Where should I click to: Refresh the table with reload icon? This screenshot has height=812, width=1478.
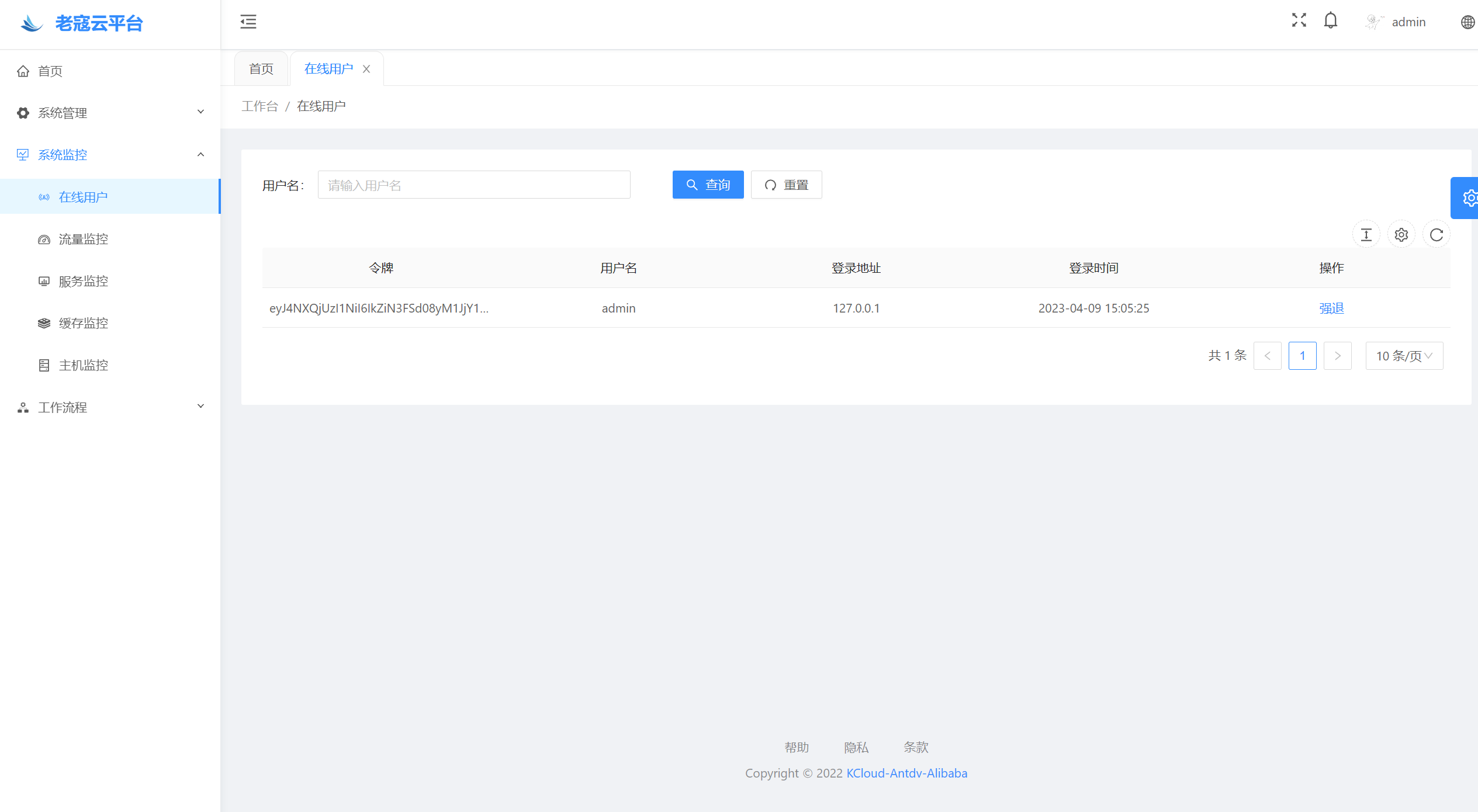[x=1437, y=235]
